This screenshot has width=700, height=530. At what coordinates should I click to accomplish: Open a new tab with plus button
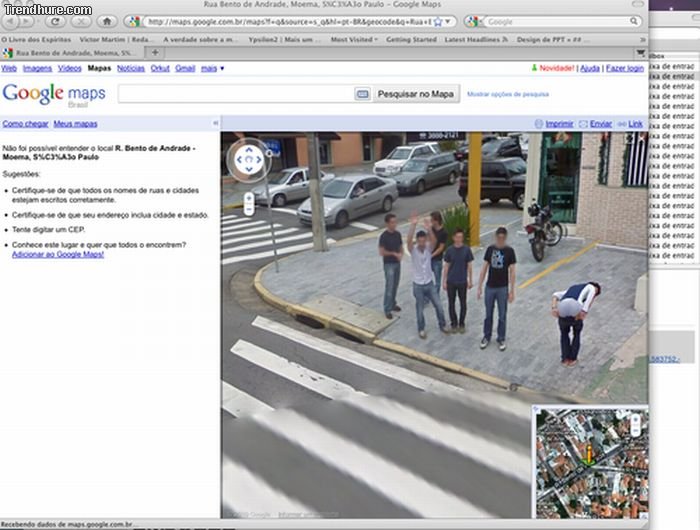(155, 53)
